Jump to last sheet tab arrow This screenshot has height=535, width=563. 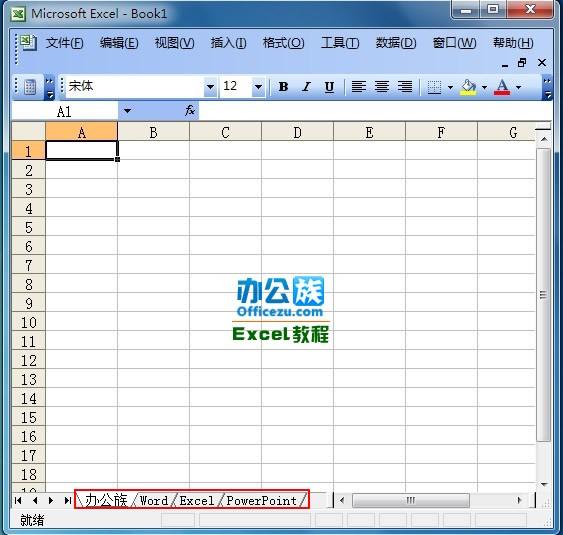coord(67,500)
